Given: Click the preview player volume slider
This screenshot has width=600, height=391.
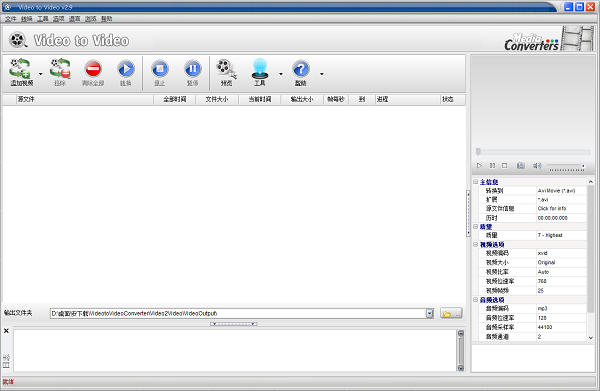Looking at the screenshot, I should coord(566,166).
